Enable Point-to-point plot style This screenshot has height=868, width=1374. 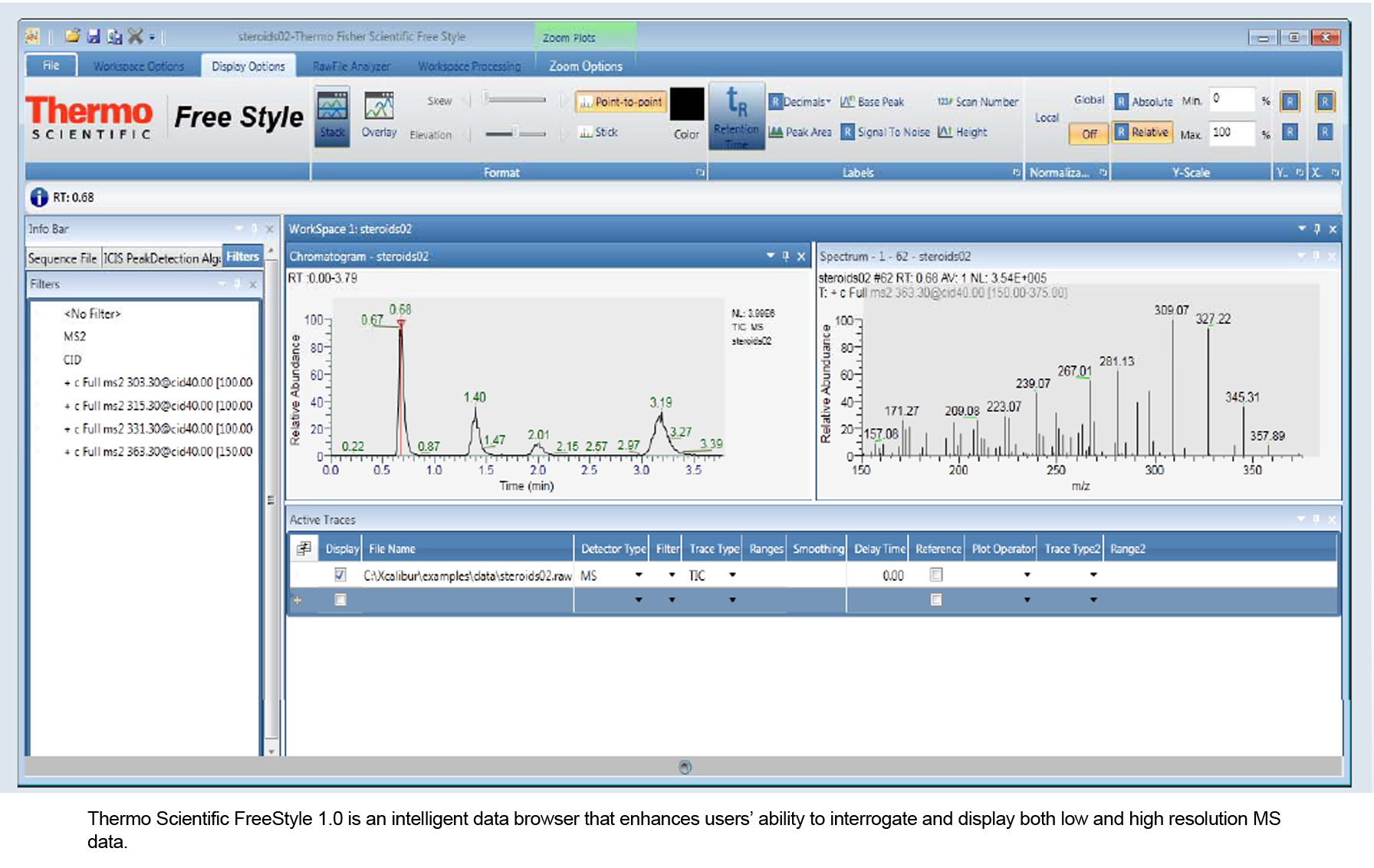pos(620,102)
